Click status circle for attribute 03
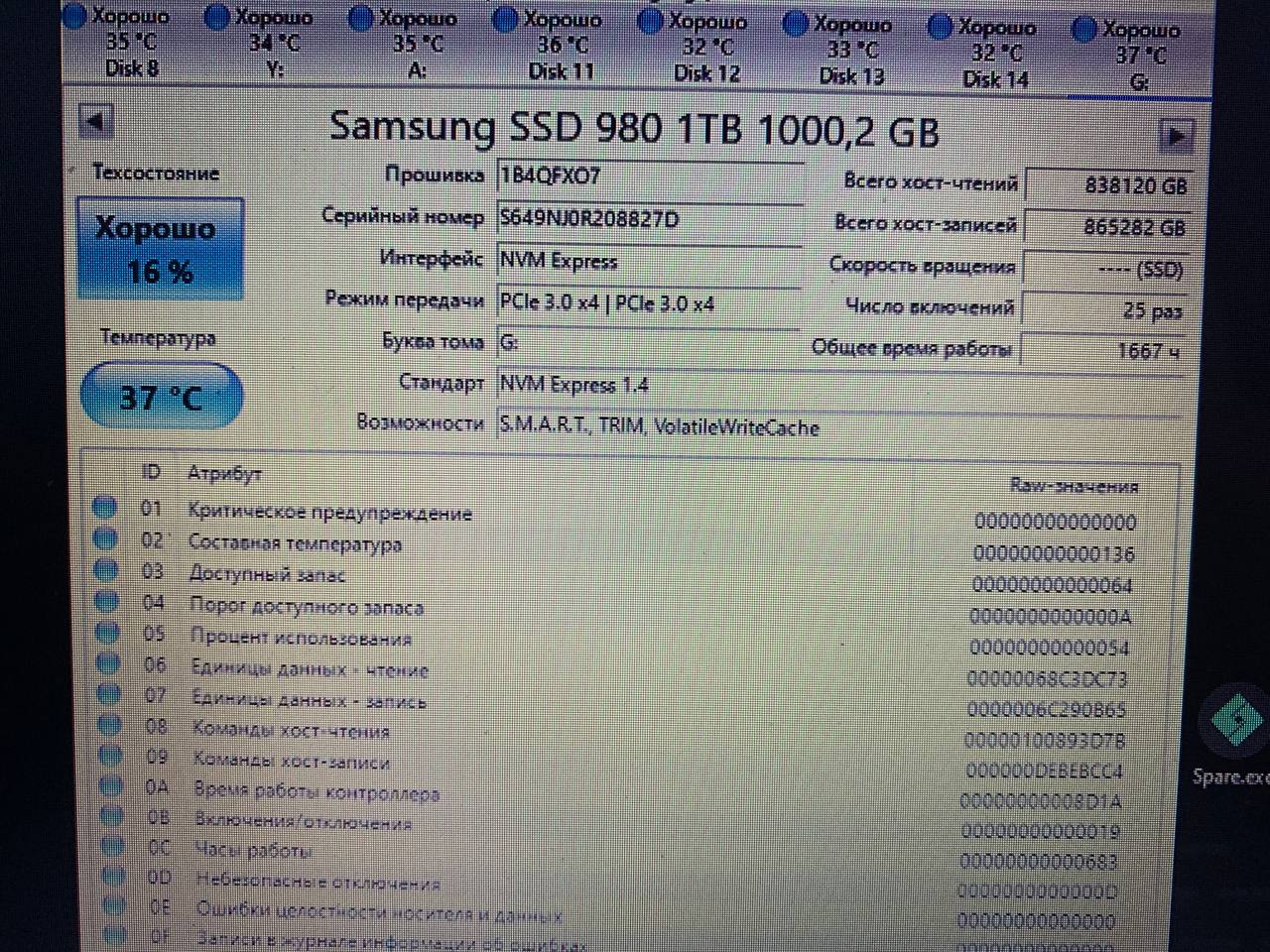Image resolution: width=1270 pixels, height=952 pixels. click(106, 570)
